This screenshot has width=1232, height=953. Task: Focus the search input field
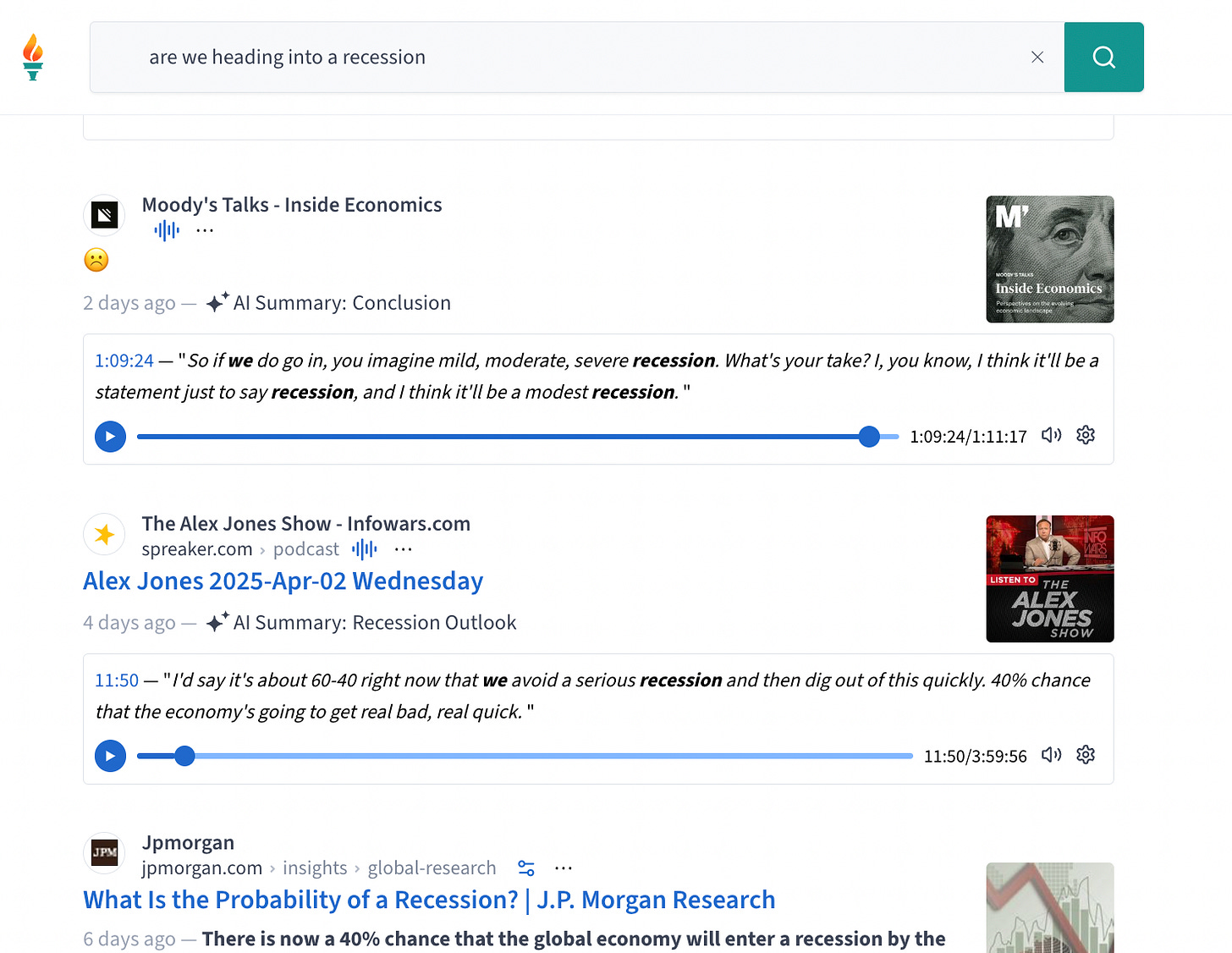point(576,57)
